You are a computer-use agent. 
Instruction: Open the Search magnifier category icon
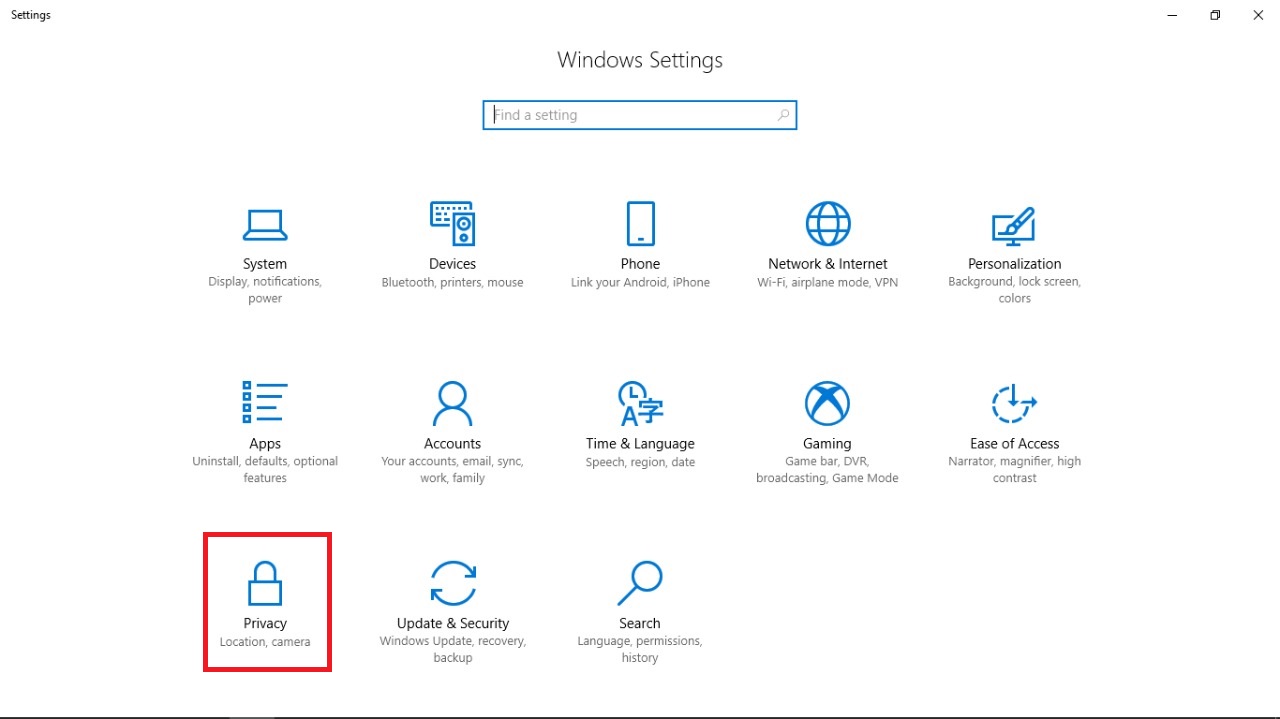coord(640,583)
